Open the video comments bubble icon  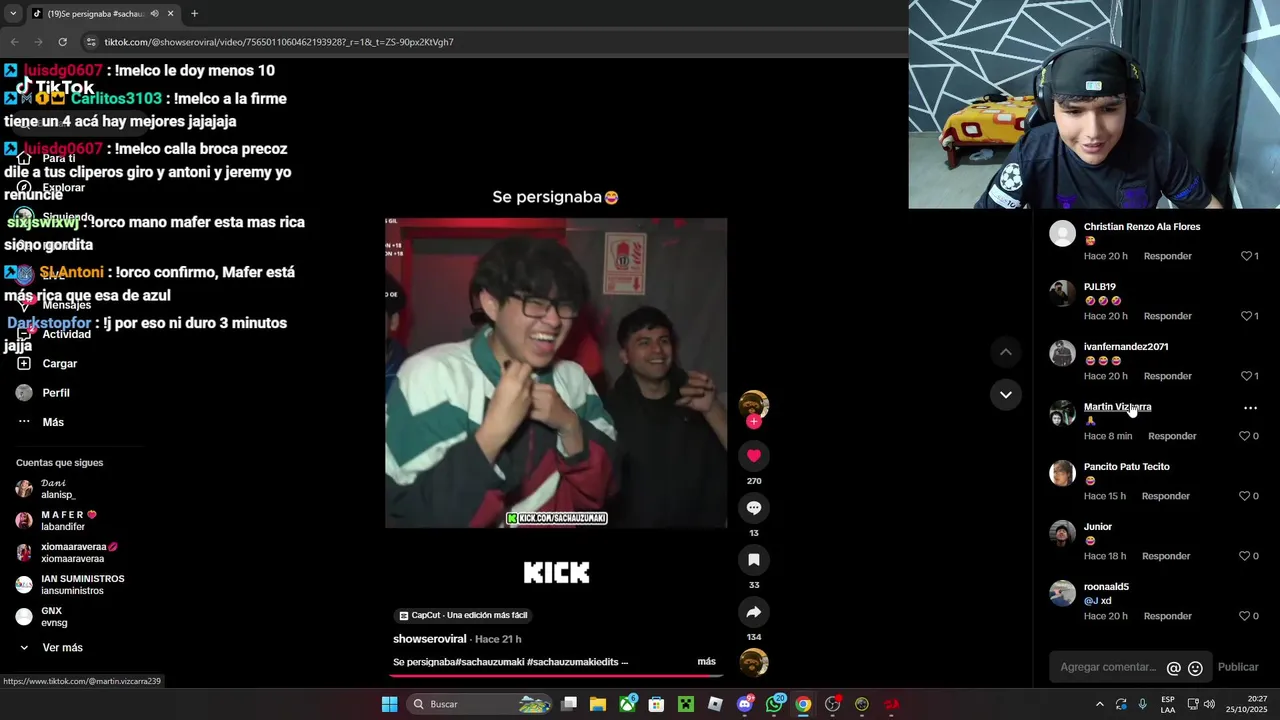pos(754,508)
